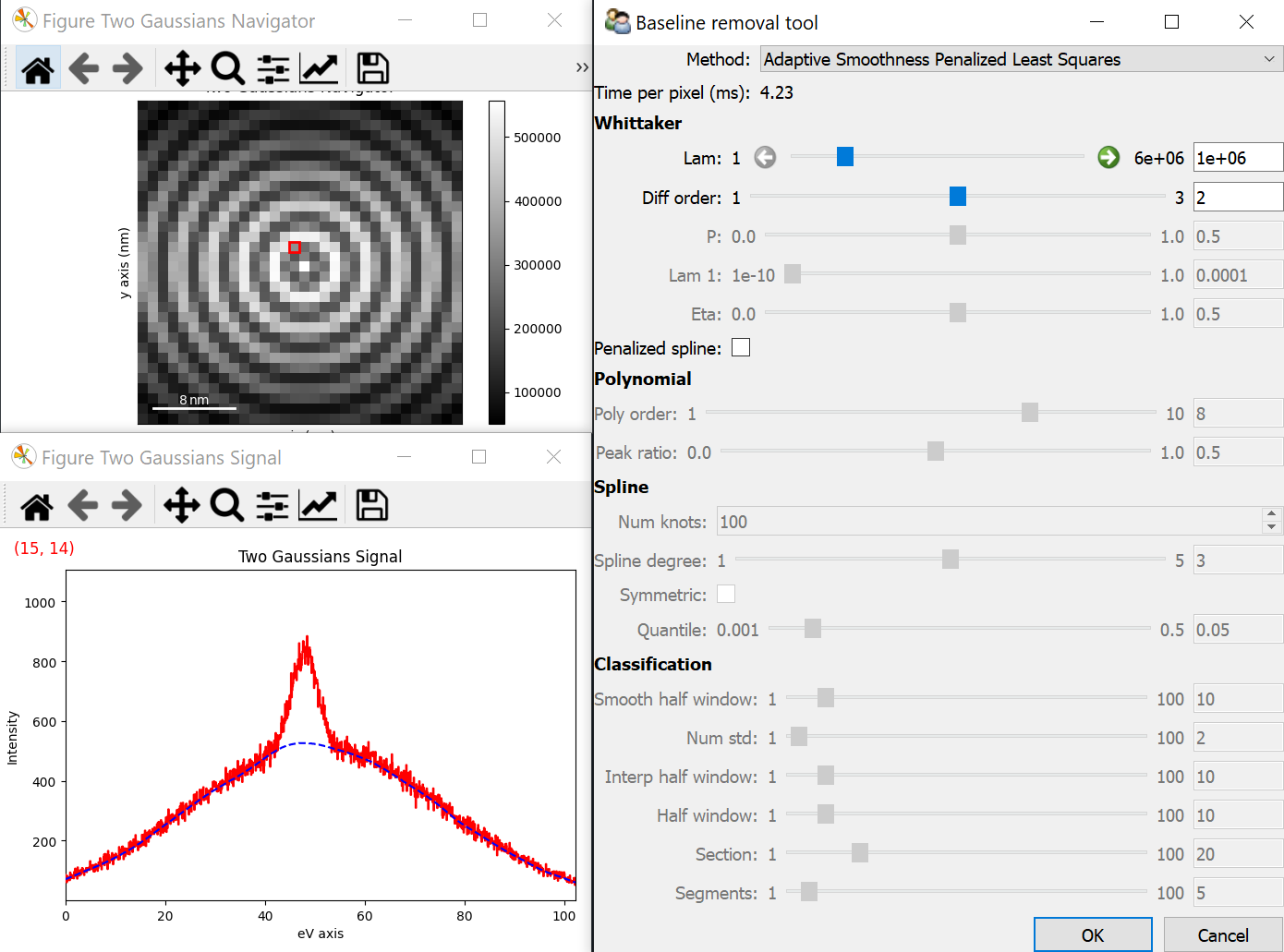Activate Zoom tool in Navigator toolbar

(227, 69)
